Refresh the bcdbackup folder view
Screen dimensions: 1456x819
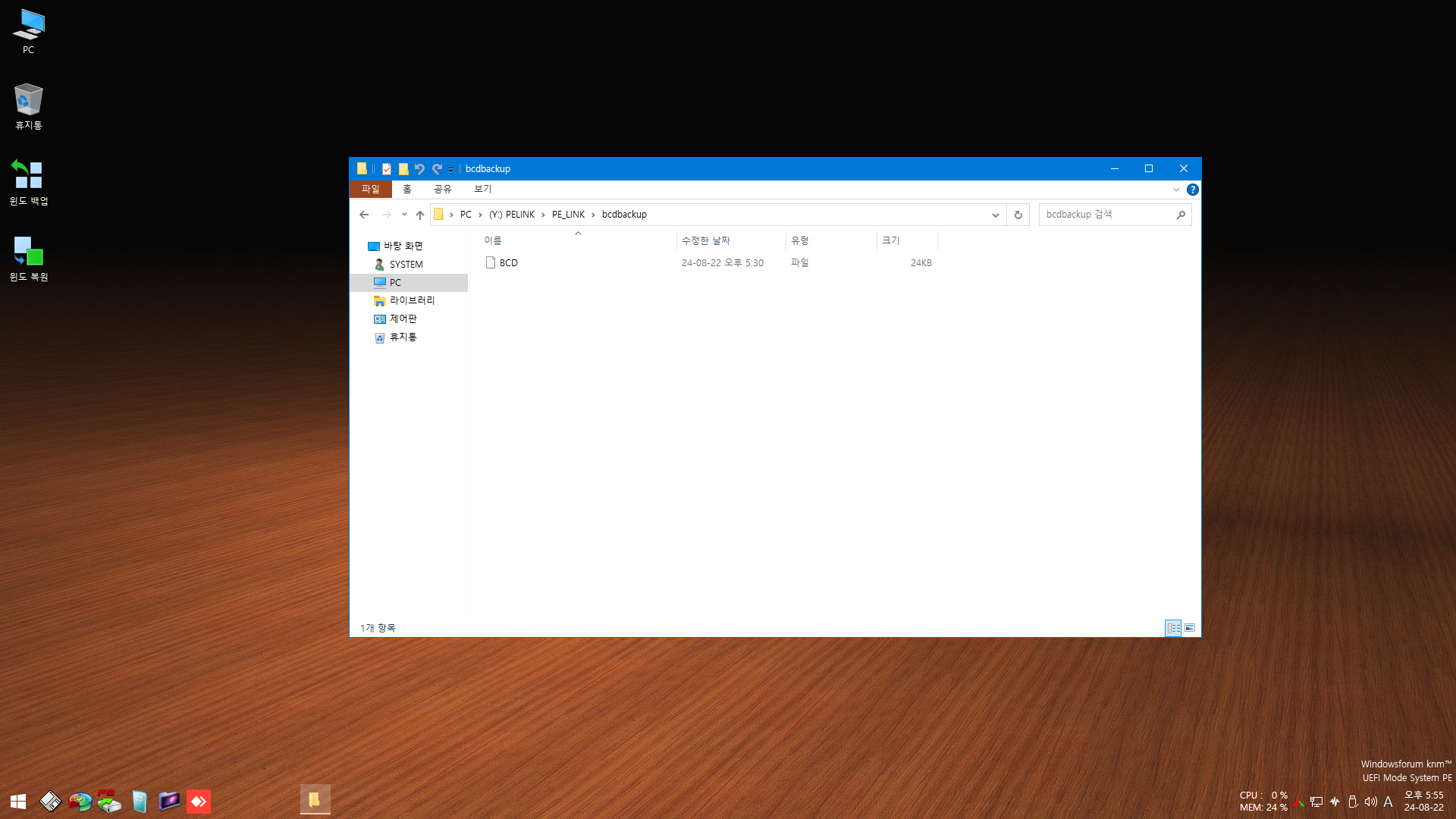tap(1018, 215)
